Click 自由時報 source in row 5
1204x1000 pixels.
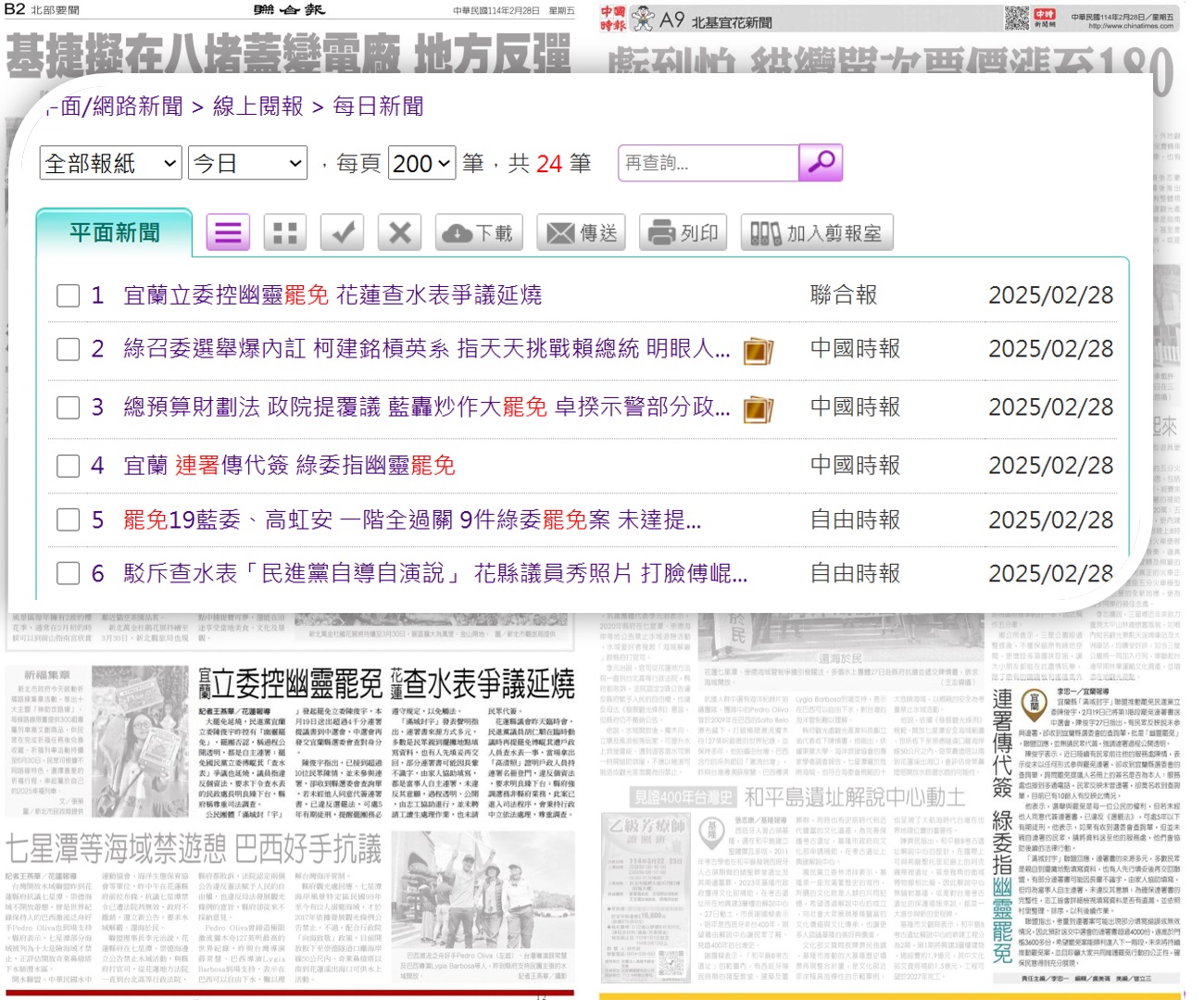coord(855,520)
